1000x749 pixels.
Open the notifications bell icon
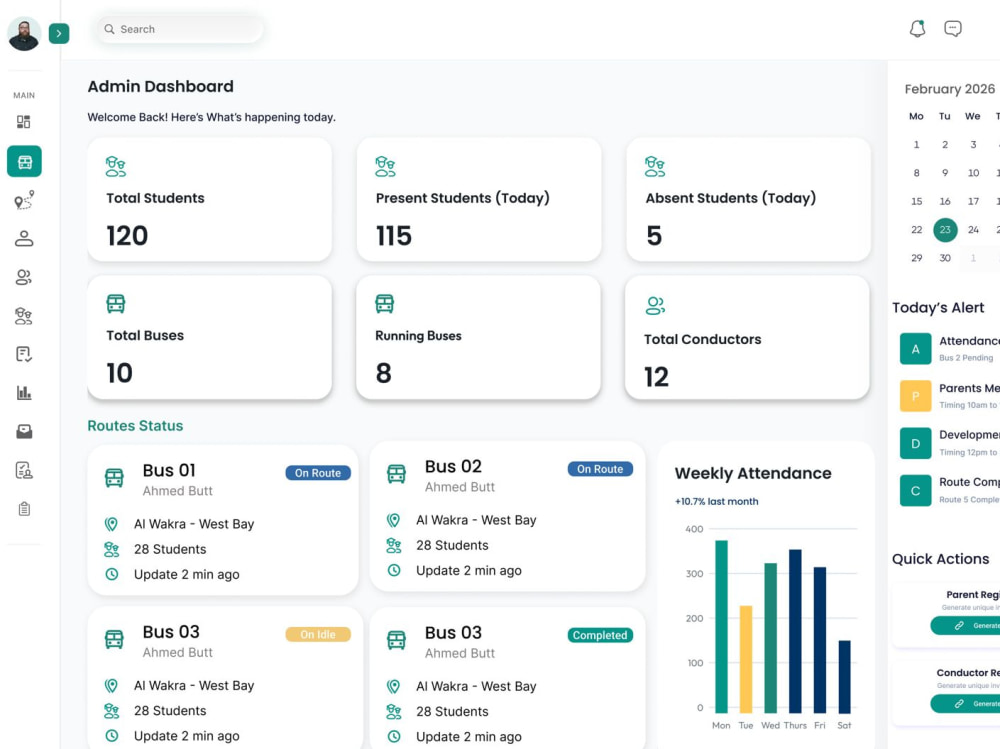pyautogui.click(x=917, y=29)
